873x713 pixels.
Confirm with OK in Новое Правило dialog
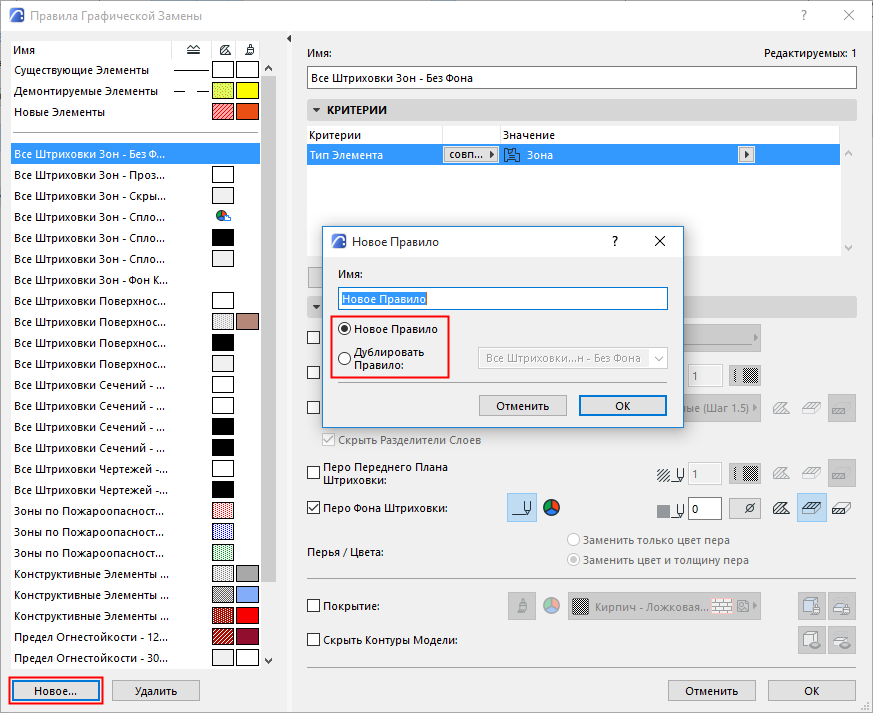tap(622, 406)
